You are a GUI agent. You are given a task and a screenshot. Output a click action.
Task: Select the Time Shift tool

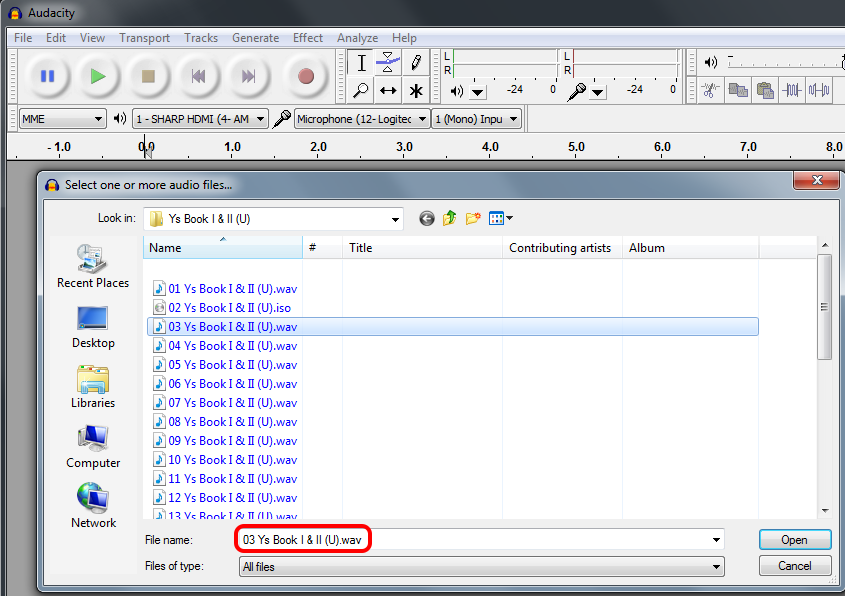click(x=388, y=90)
